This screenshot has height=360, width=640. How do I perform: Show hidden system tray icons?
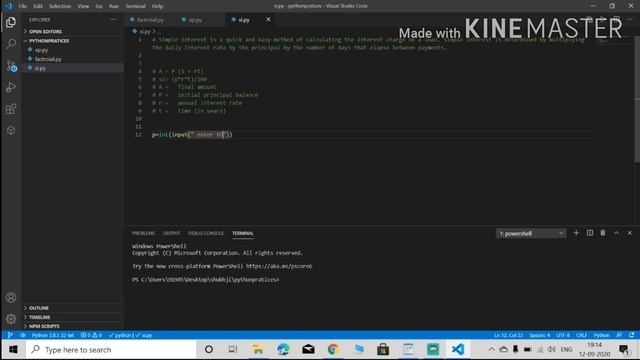491,350
